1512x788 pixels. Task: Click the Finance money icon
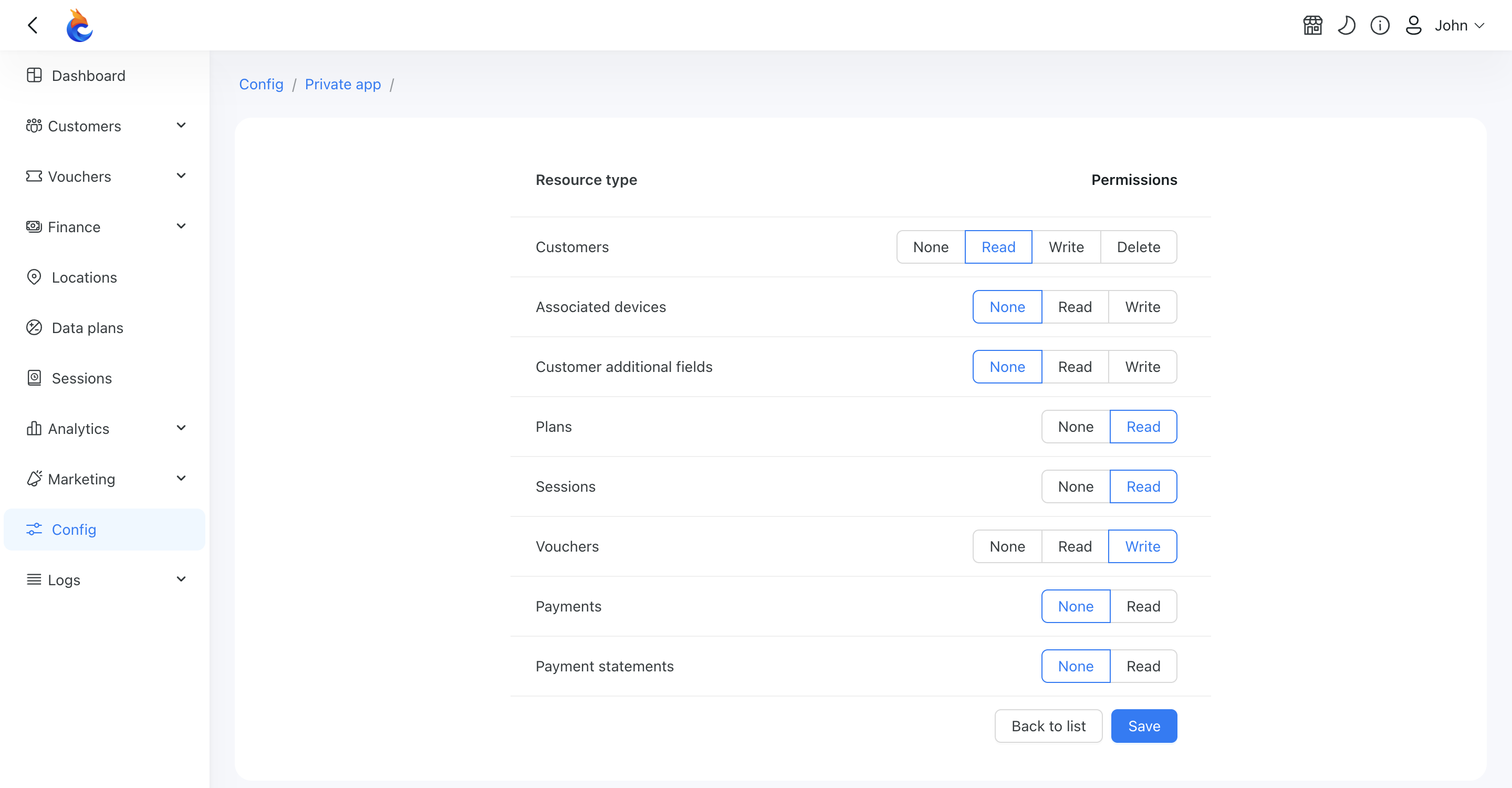[x=34, y=226]
